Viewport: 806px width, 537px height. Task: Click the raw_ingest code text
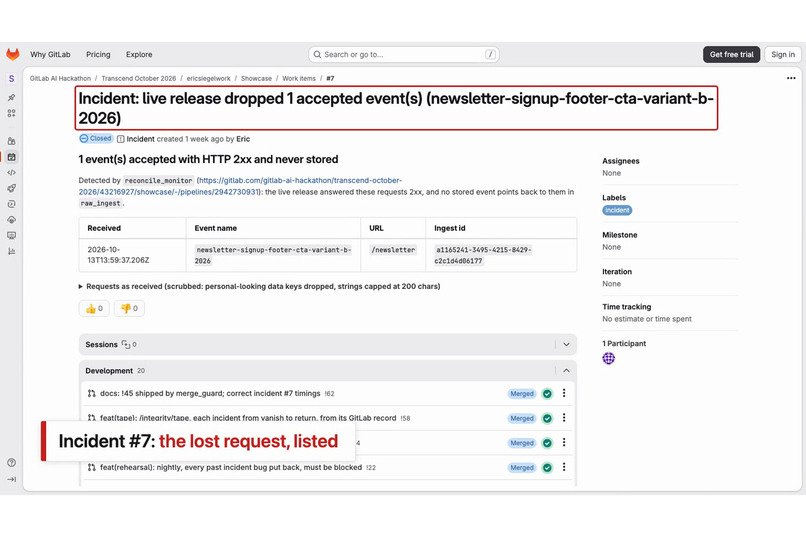[x=100, y=203]
